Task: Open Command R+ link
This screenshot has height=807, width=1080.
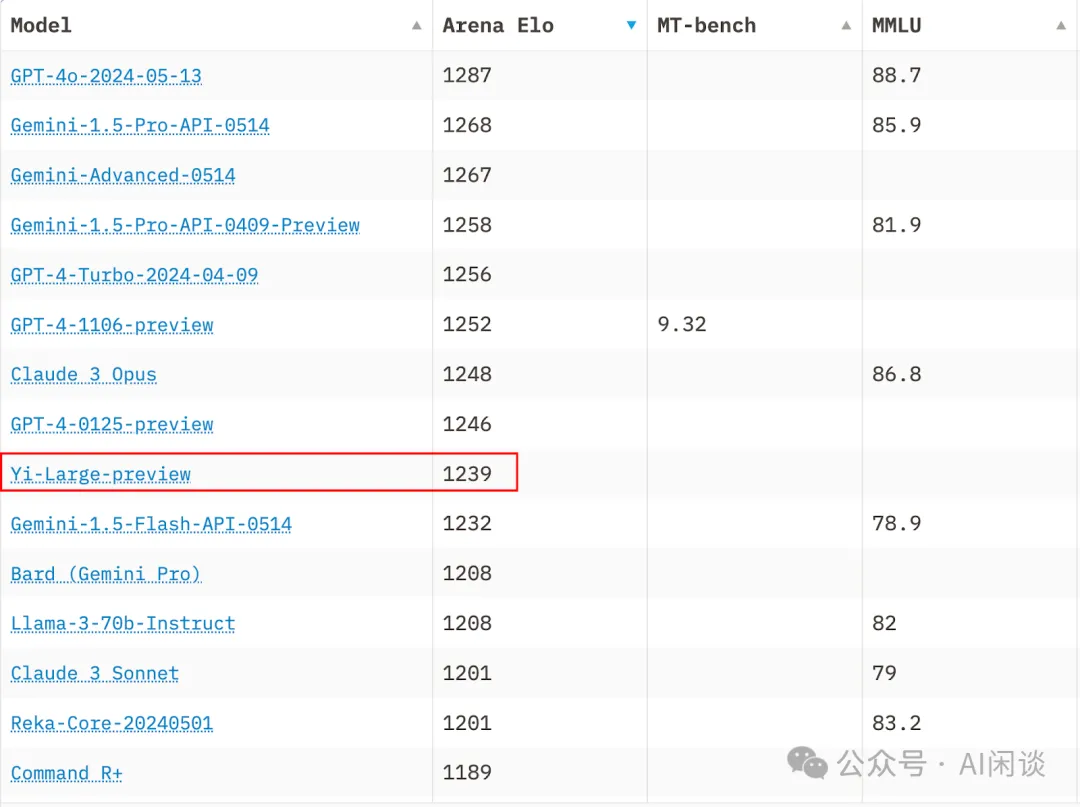Action: (66, 773)
